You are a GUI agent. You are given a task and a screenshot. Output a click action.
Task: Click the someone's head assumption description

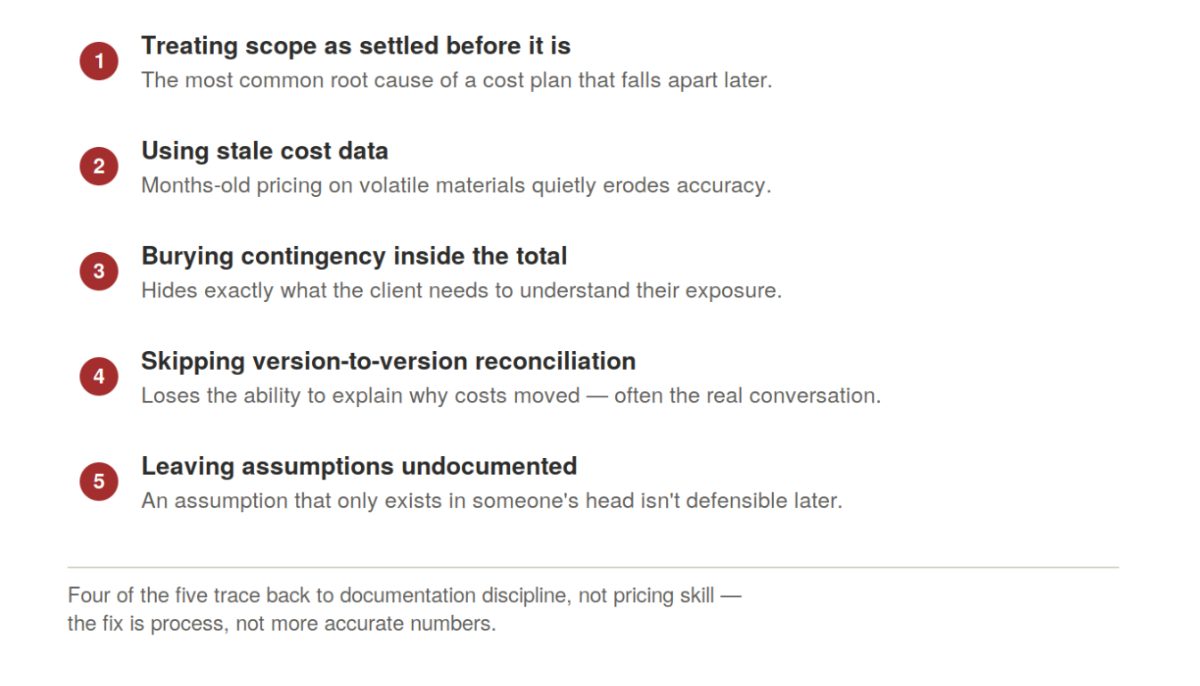[492, 501]
